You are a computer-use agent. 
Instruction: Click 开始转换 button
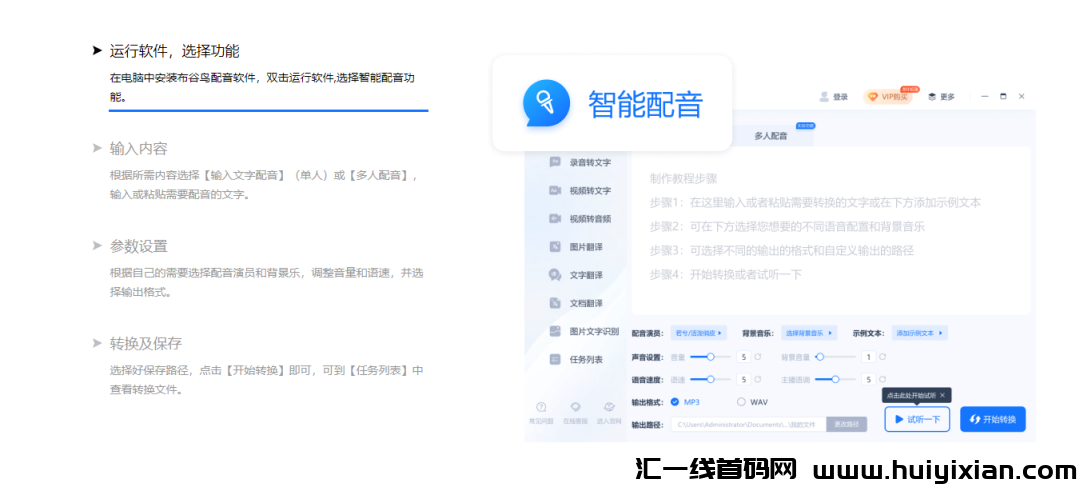pyautogui.click(x=993, y=419)
